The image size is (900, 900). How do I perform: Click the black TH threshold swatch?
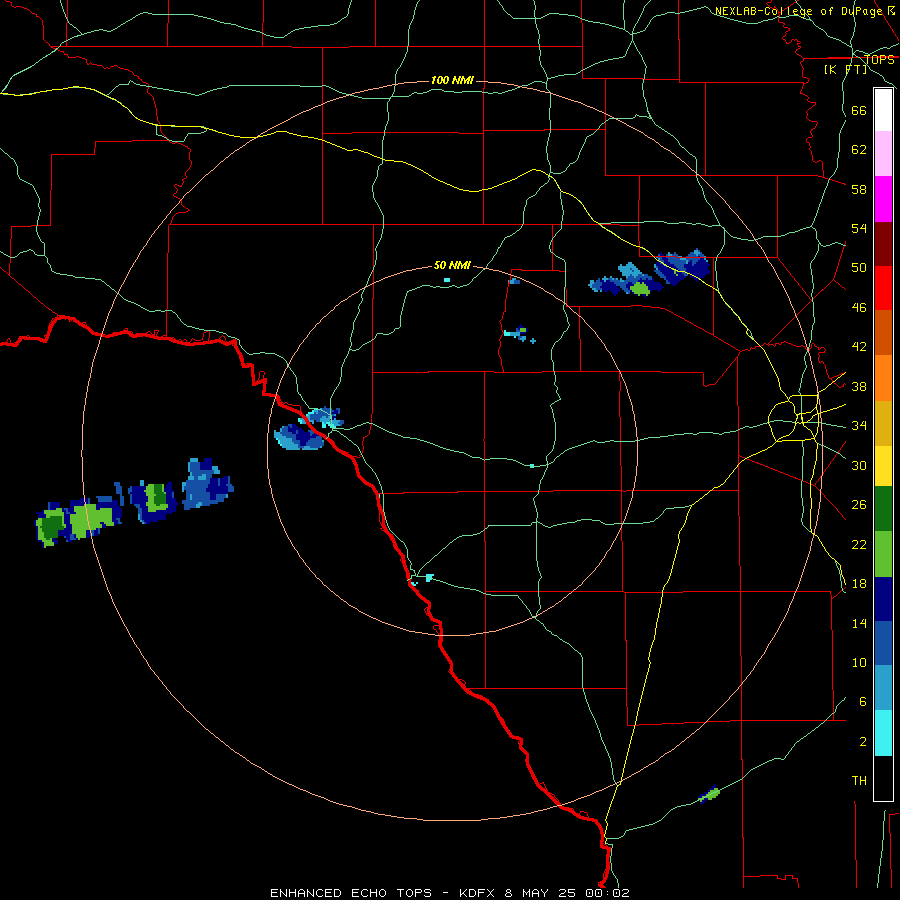(883, 778)
